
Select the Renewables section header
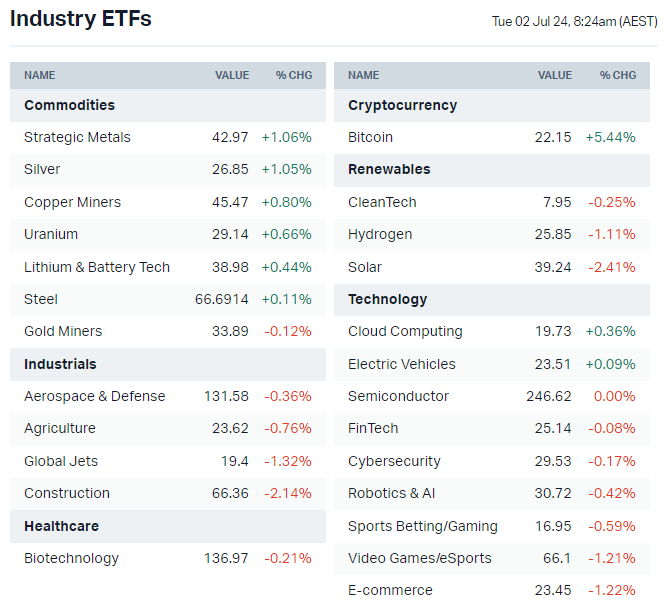(389, 169)
